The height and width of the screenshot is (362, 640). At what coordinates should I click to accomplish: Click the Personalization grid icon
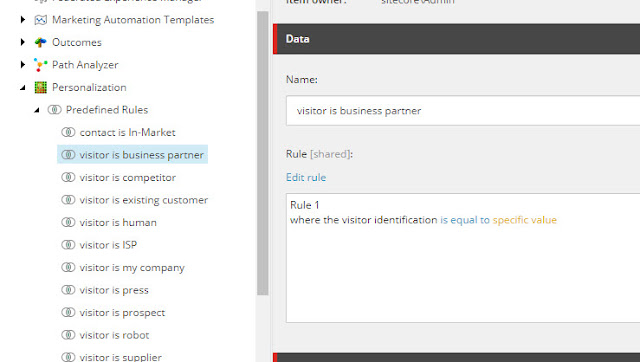tap(40, 87)
